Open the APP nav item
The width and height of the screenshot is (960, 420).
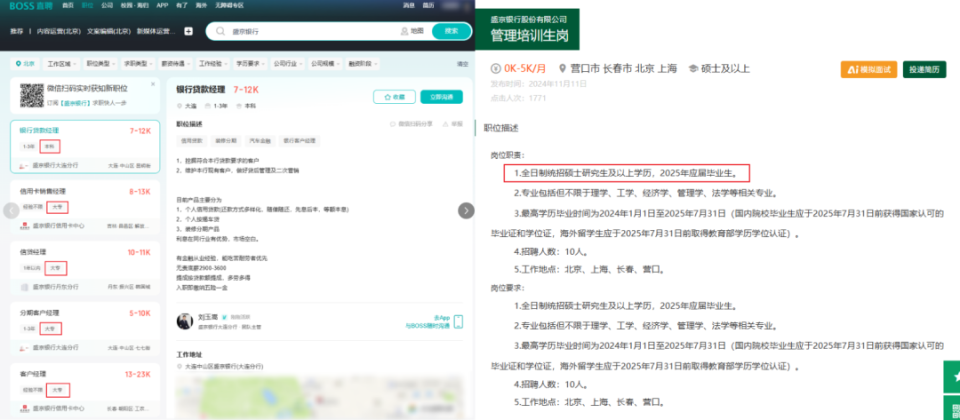(x=162, y=6)
